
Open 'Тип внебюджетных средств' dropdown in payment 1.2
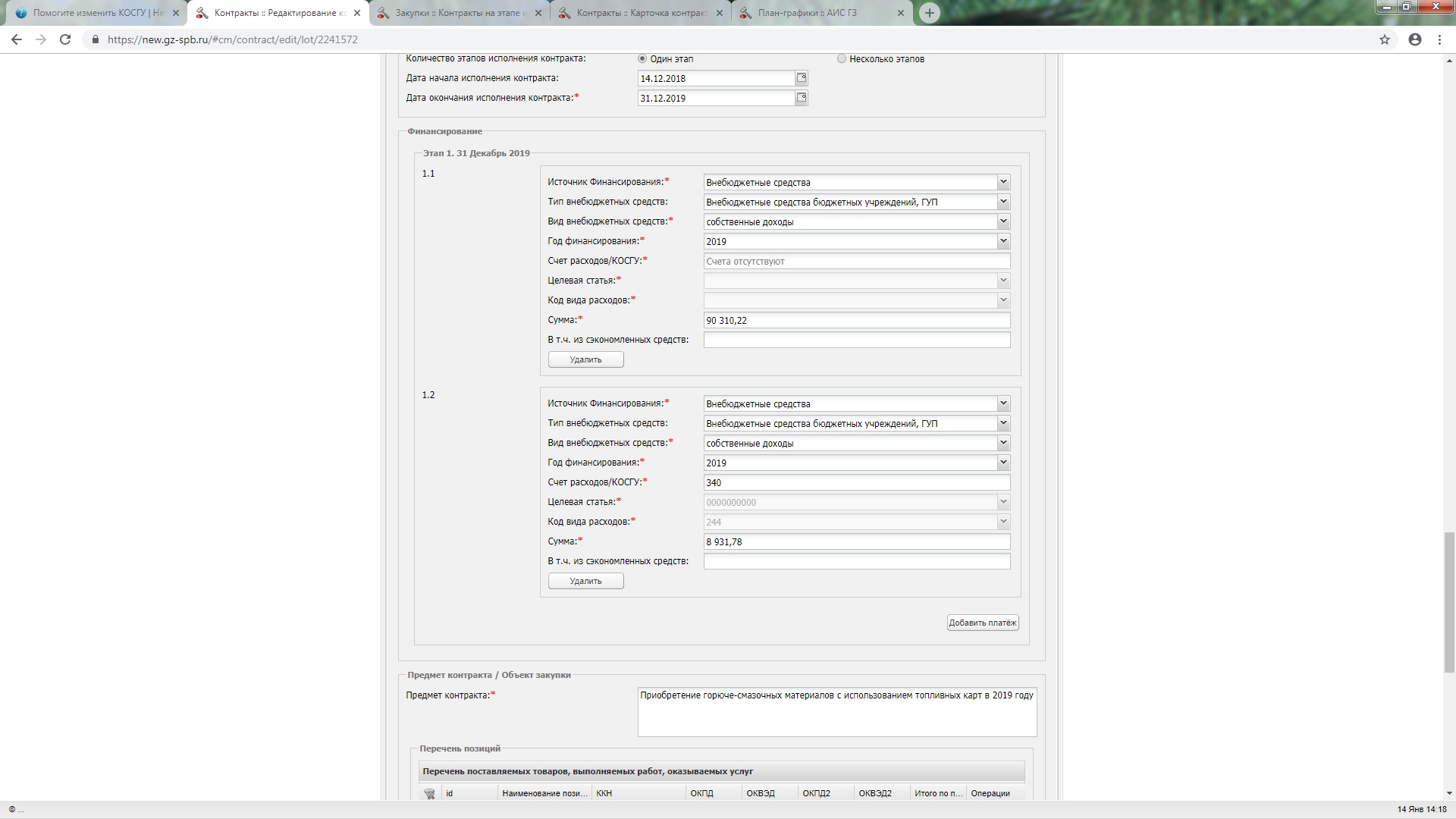(x=1003, y=423)
